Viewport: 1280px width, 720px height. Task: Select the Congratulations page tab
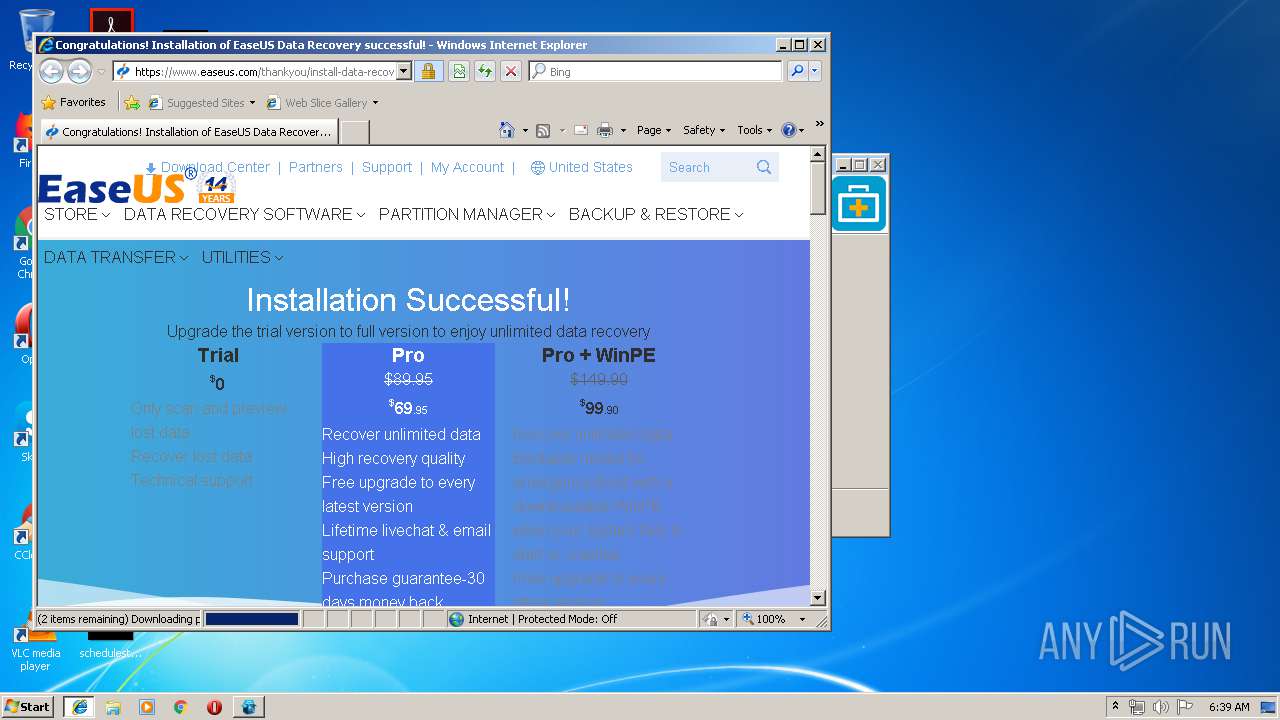tap(188, 131)
